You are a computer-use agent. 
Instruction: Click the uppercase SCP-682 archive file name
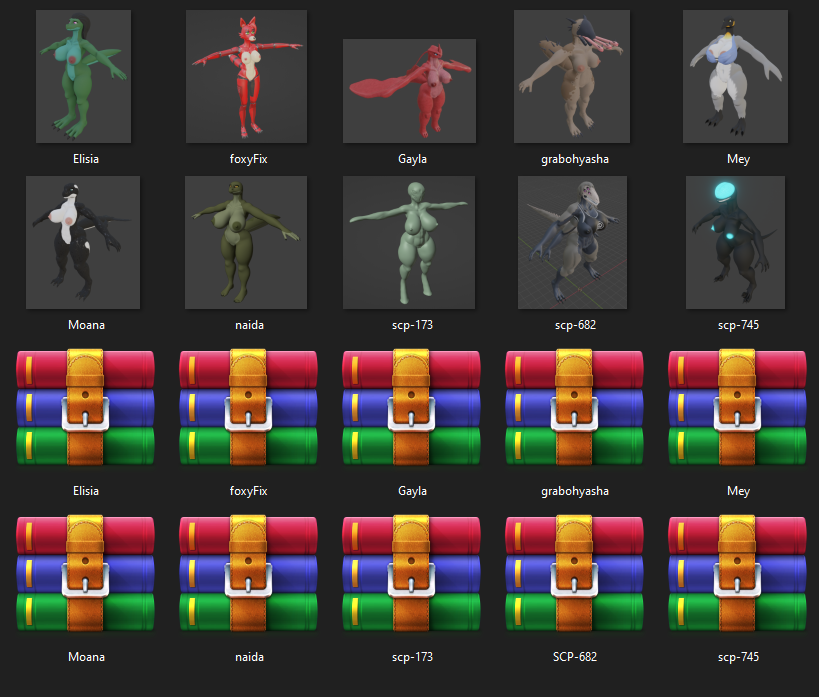(575, 657)
